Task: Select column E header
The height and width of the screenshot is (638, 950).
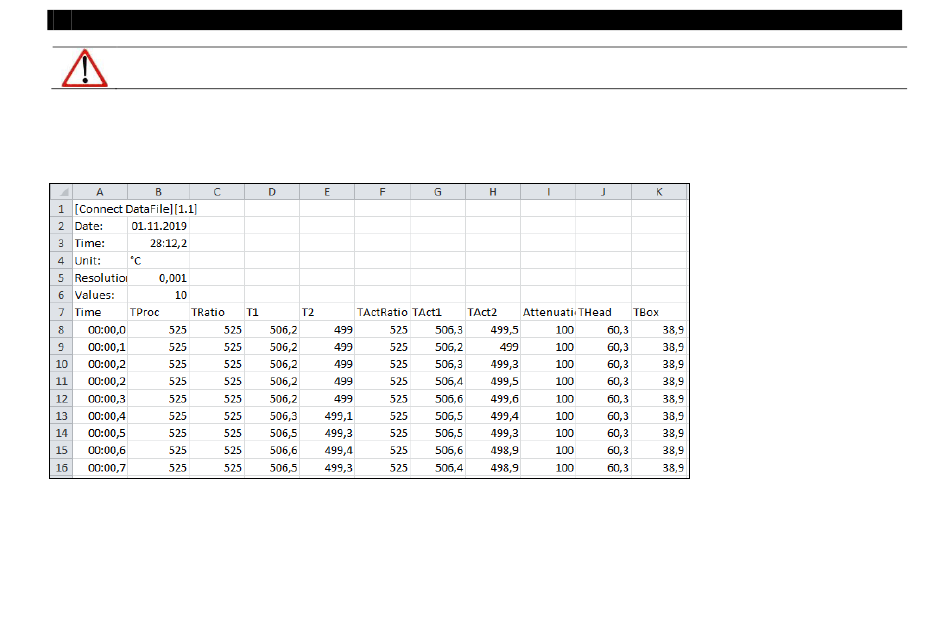Action: pos(327,192)
